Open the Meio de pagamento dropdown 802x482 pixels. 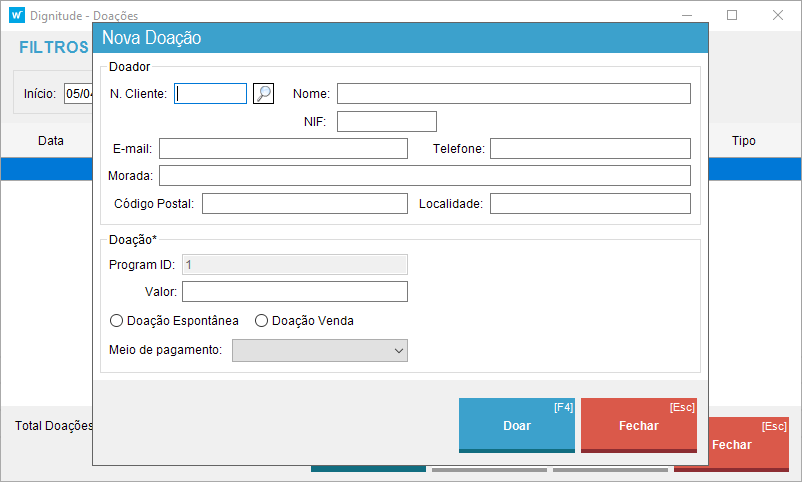click(x=320, y=350)
